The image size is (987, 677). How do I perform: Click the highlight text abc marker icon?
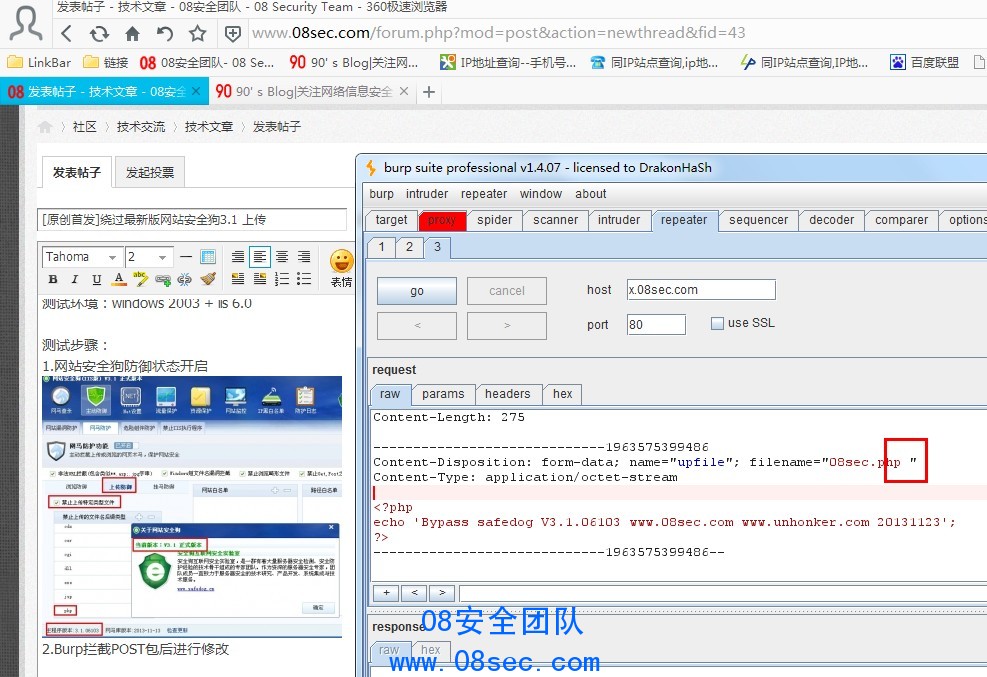pos(140,278)
